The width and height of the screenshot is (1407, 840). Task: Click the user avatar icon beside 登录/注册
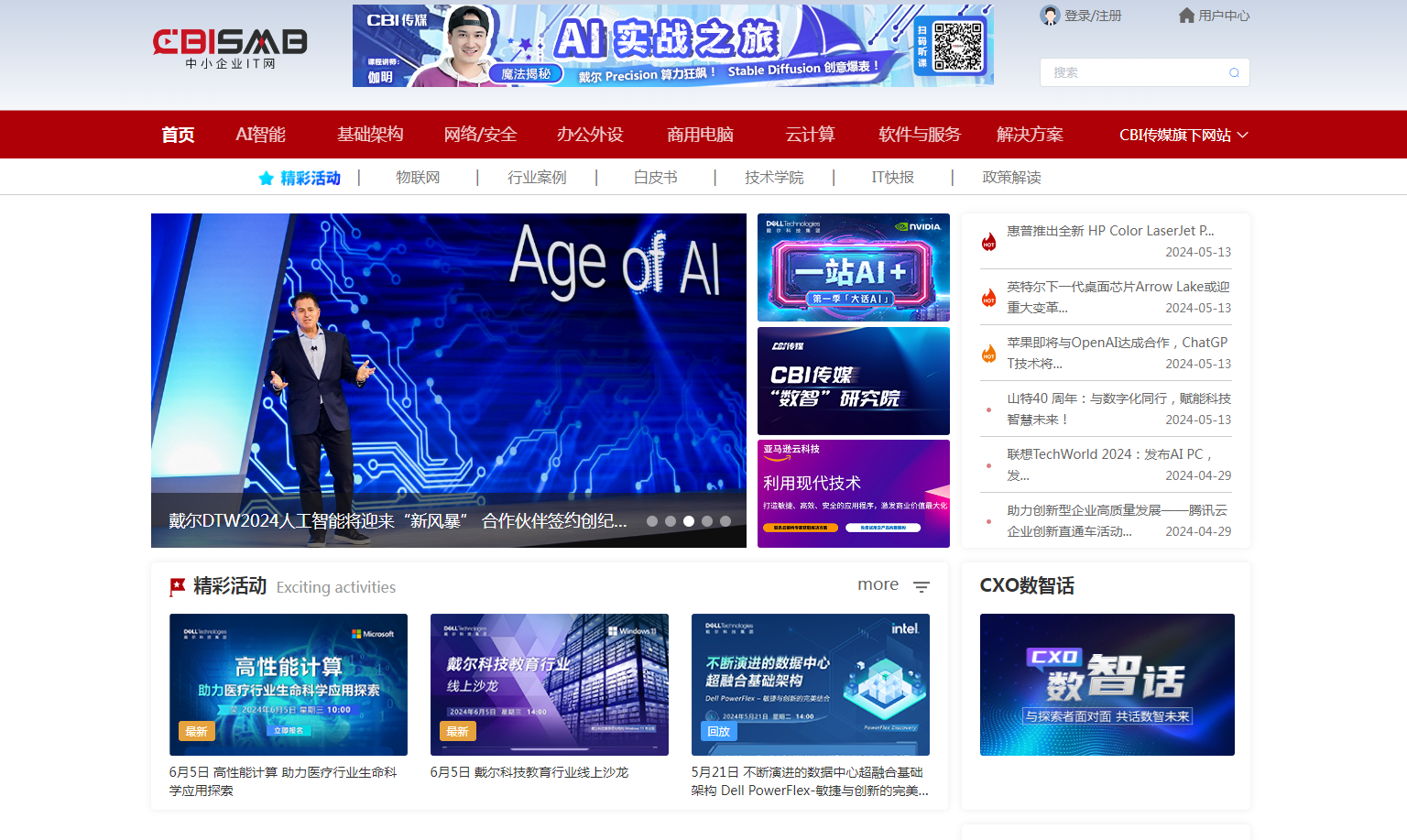(1050, 16)
